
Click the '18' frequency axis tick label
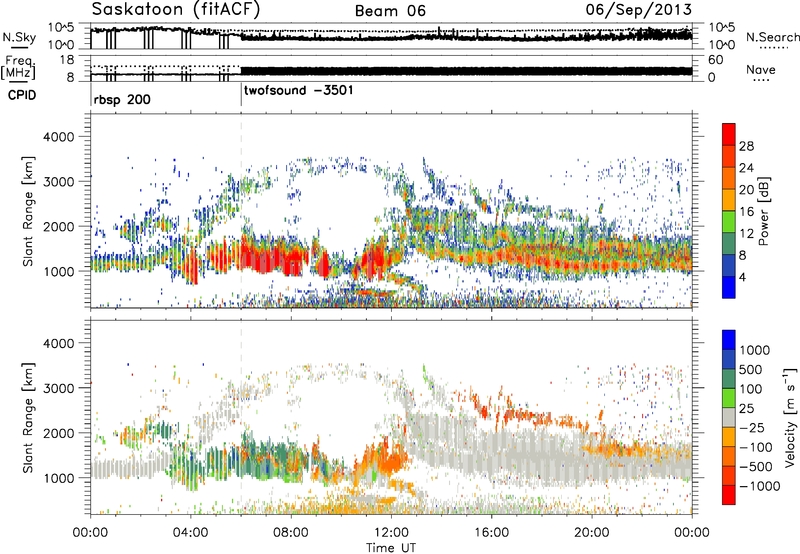[x=67, y=60]
